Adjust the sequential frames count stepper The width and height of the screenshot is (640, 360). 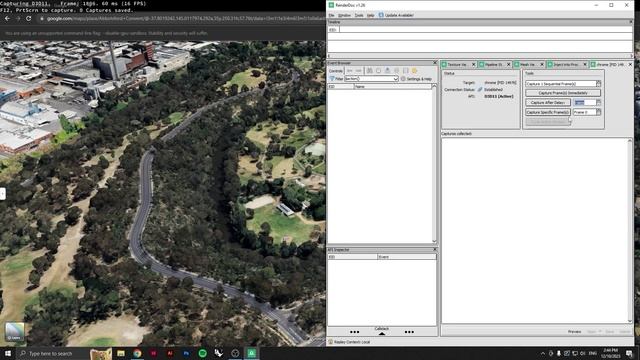tap(598, 84)
